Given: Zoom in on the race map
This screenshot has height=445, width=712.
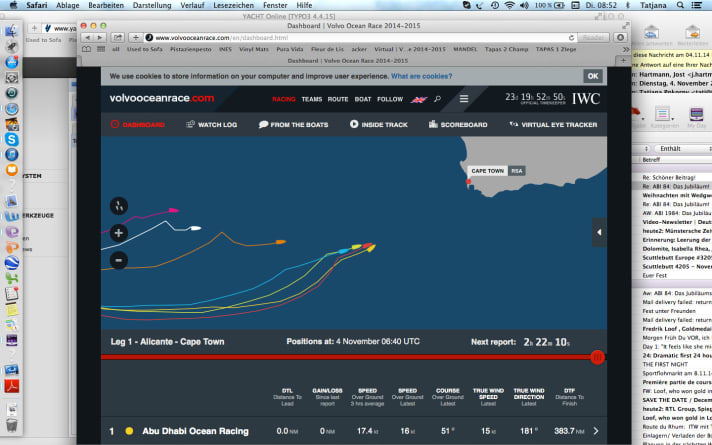Looking at the screenshot, I should tap(119, 233).
